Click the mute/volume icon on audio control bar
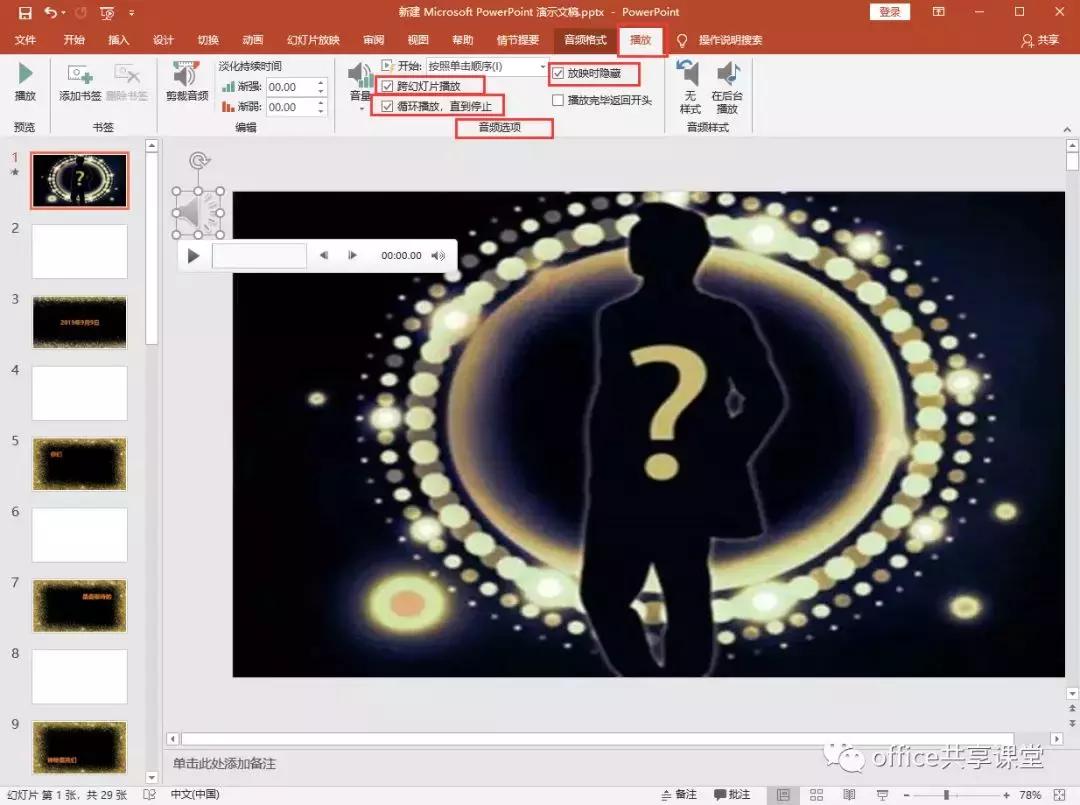Screen dimensions: 1080x805 click(438, 255)
